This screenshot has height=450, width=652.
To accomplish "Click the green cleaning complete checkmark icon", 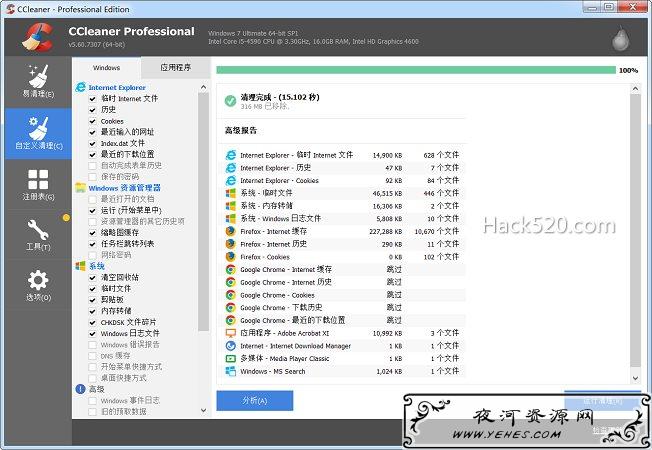I will 230,101.
